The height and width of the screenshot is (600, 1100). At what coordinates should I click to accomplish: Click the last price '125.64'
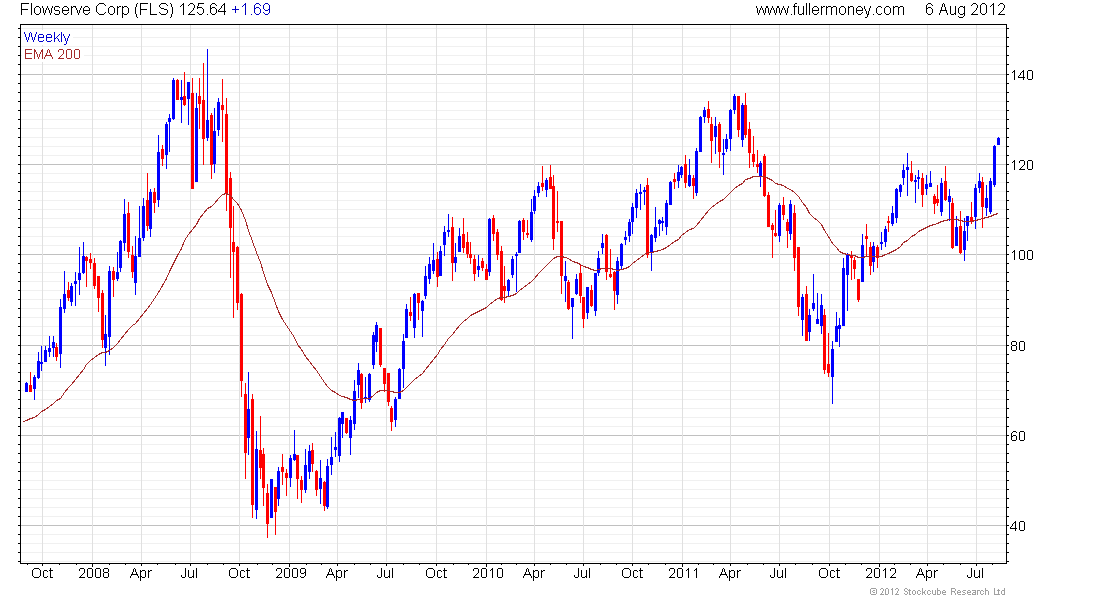[202, 10]
